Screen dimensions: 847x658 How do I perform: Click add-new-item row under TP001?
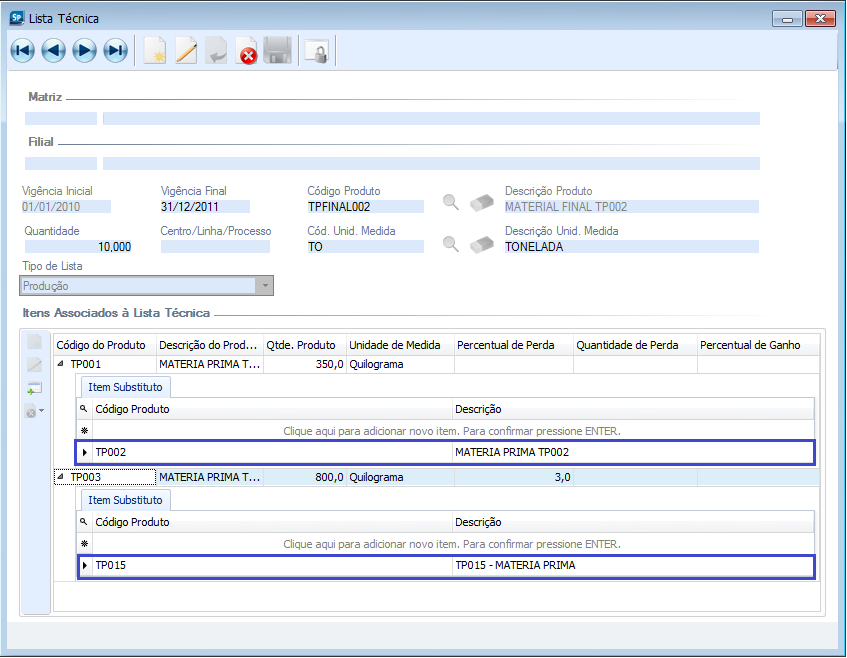[452, 431]
